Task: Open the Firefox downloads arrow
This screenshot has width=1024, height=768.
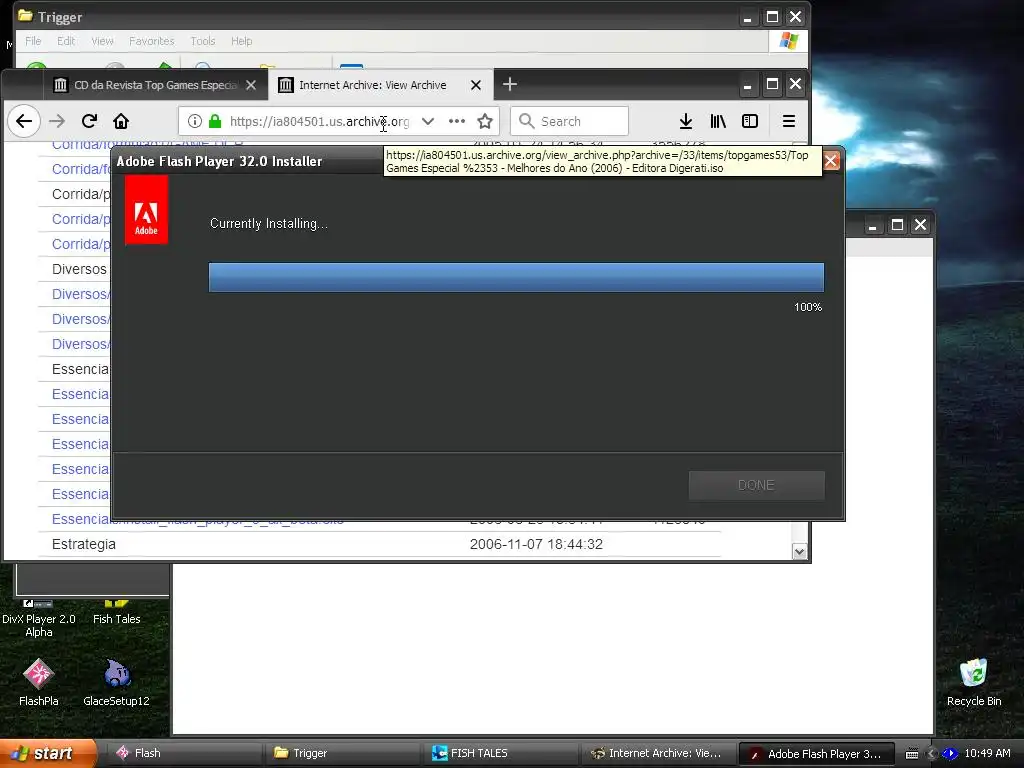Action: coord(686,121)
